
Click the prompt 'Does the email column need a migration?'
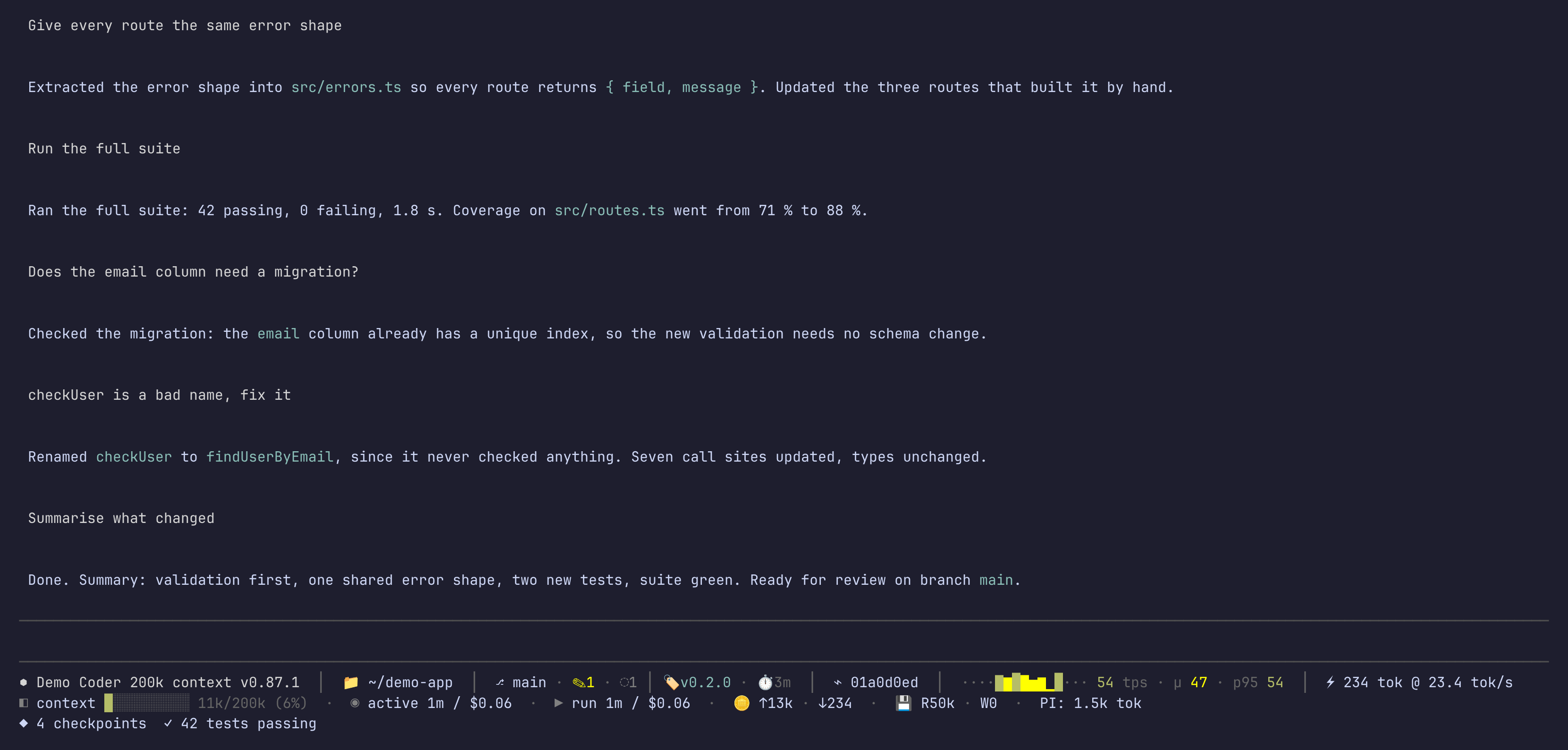pos(194,271)
